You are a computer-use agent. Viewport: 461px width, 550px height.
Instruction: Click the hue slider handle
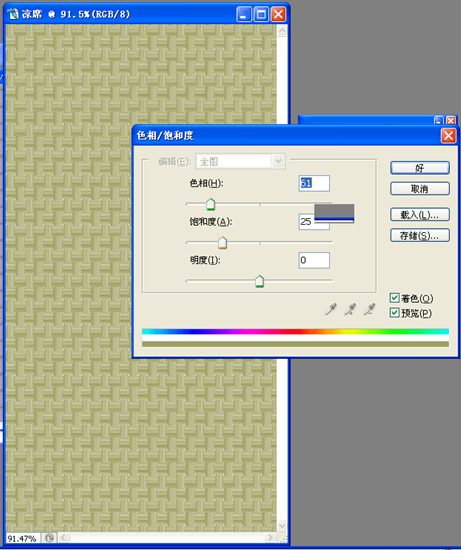[x=211, y=204]
